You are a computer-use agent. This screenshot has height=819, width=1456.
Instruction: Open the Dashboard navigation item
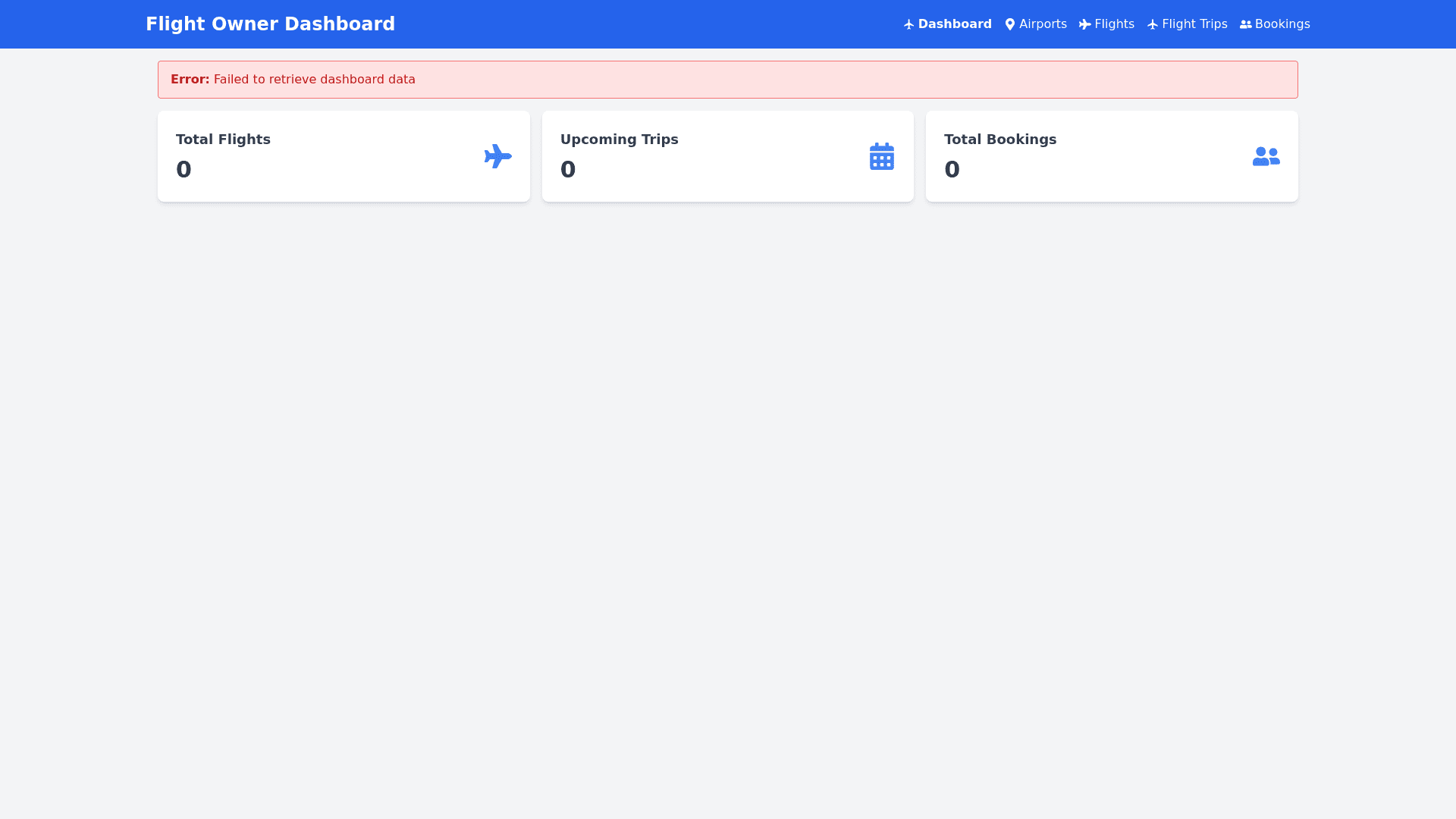(x=954, y=24)
